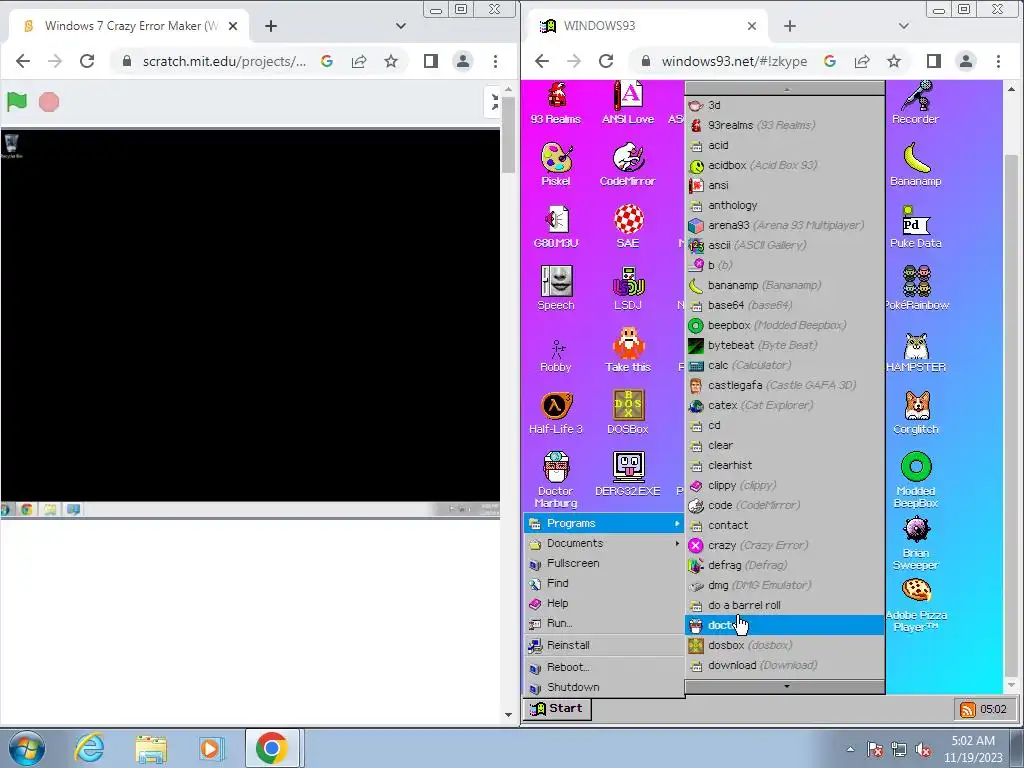Screen dimensions: 1024x768
Task: Open the HAMPSTER desktop icon
Action: pyautogui.click(x=916, y=351)
